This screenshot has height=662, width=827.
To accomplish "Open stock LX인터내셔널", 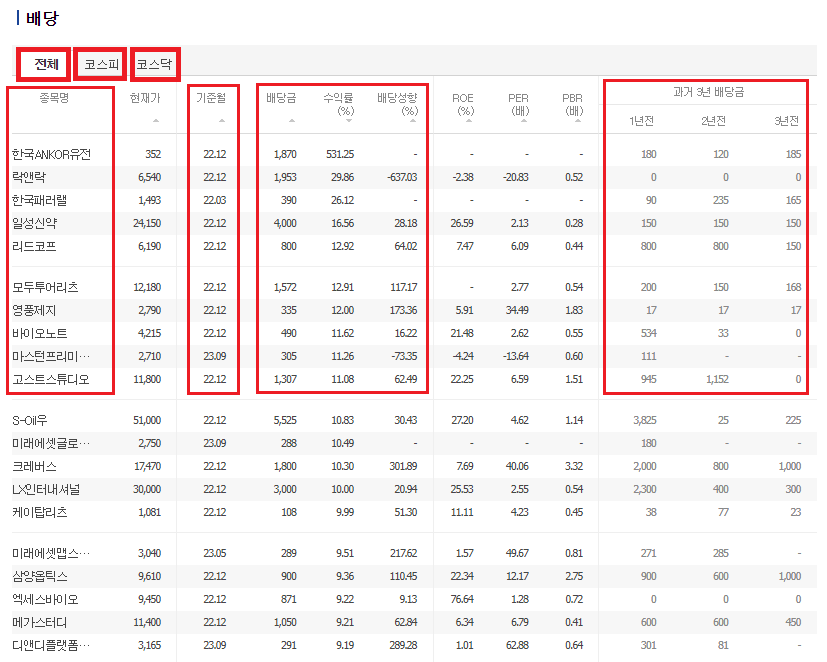I will [x=46, y=490].
